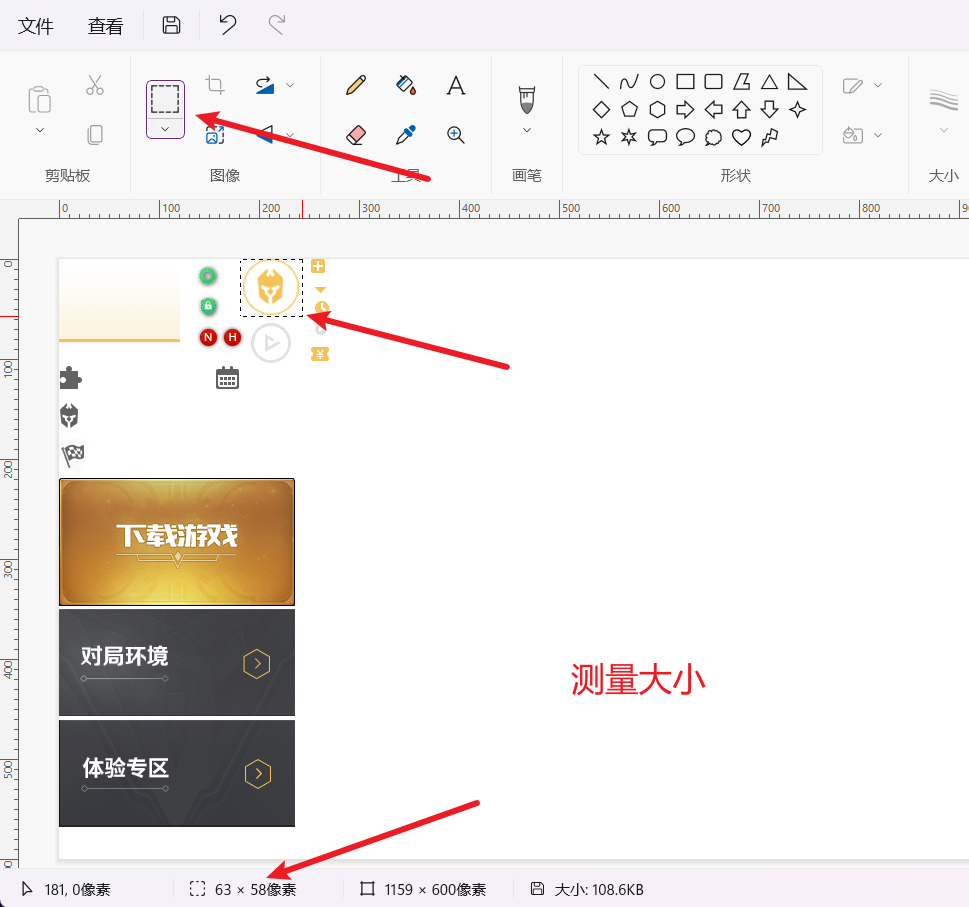Choose the six-point star shape

coord(629,137)
